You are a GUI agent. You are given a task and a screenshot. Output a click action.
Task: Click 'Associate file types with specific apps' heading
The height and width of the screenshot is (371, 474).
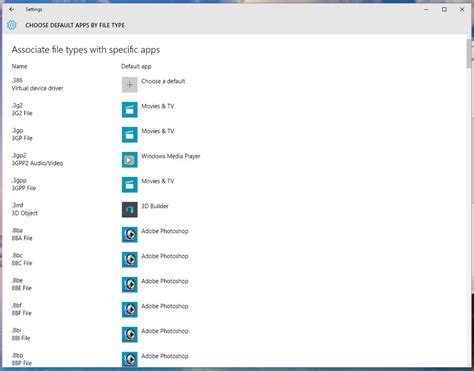(x=86, y=50)
